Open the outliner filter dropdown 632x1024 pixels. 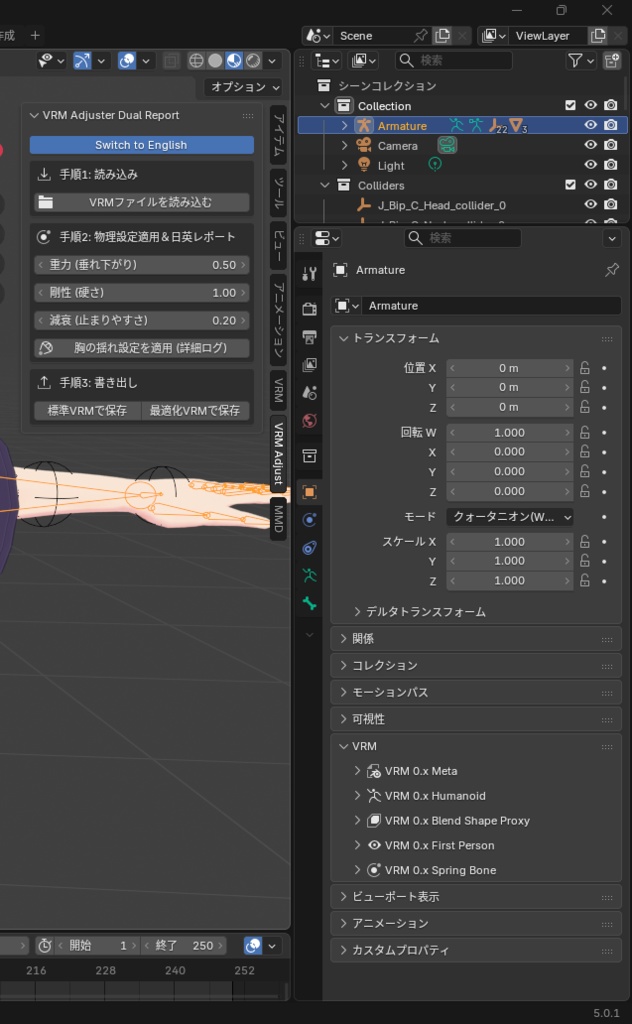580,61
